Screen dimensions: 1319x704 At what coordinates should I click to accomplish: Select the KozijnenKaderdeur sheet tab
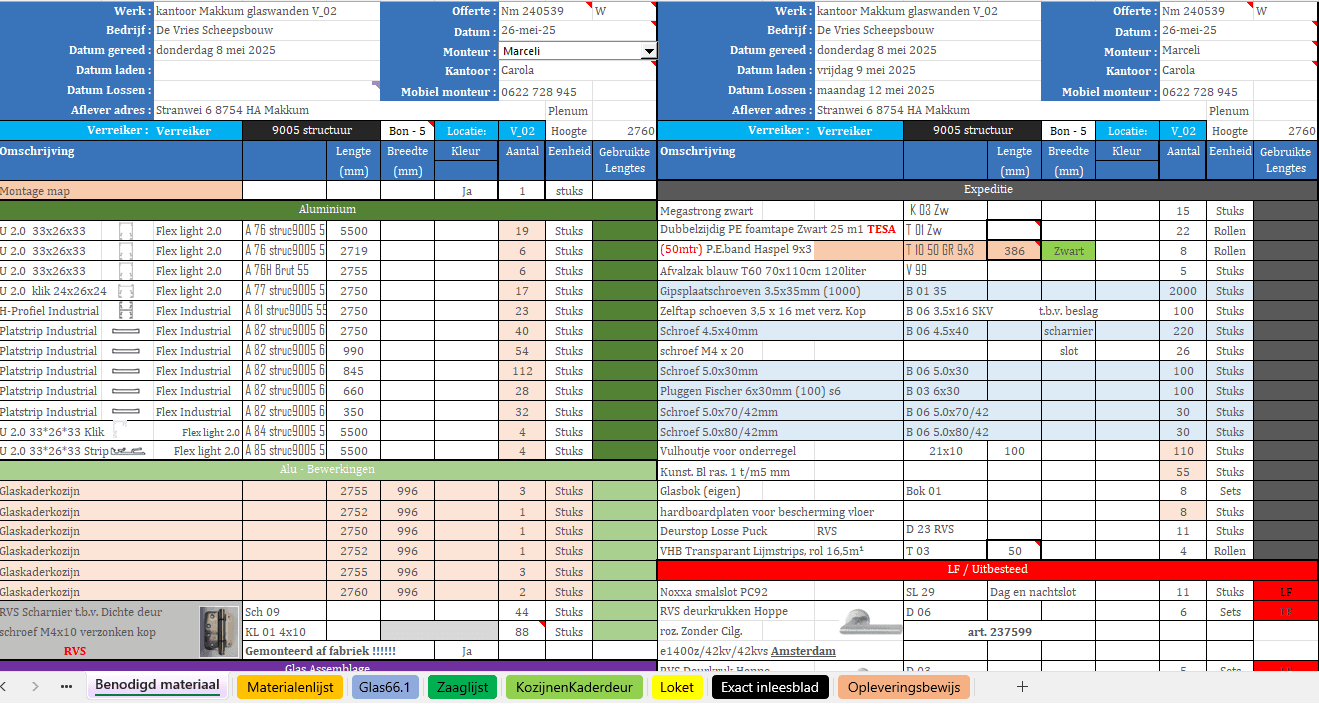(x=574, y=687)
